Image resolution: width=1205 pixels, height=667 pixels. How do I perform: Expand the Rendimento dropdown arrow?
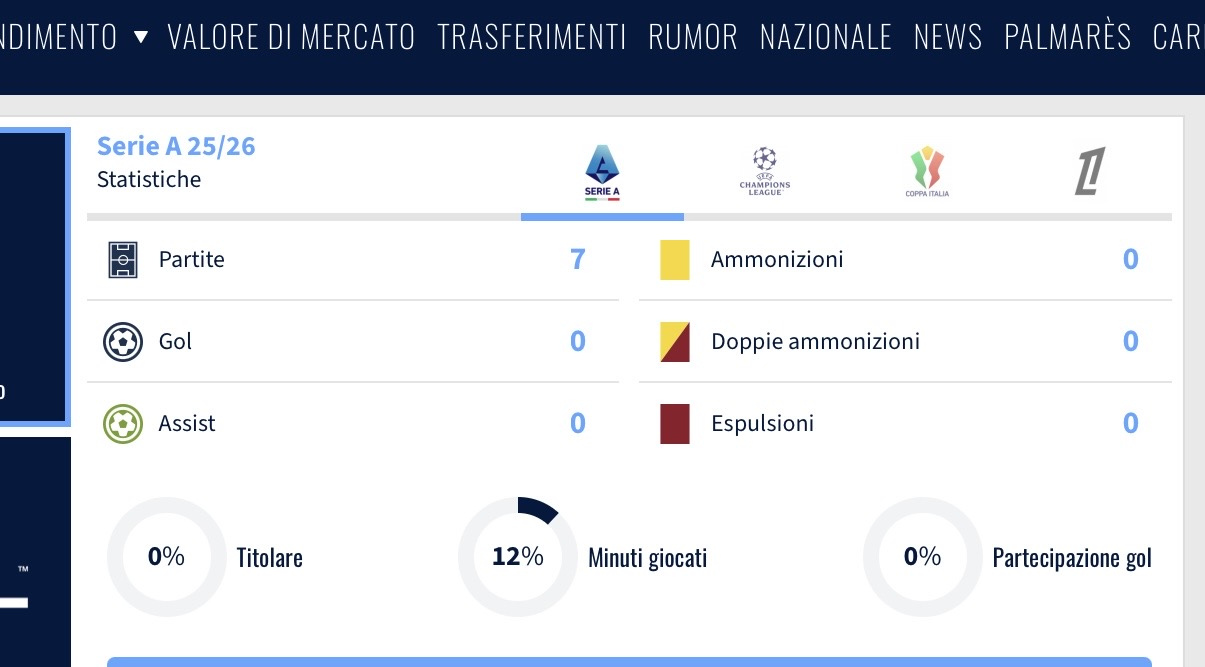point(141,38)
